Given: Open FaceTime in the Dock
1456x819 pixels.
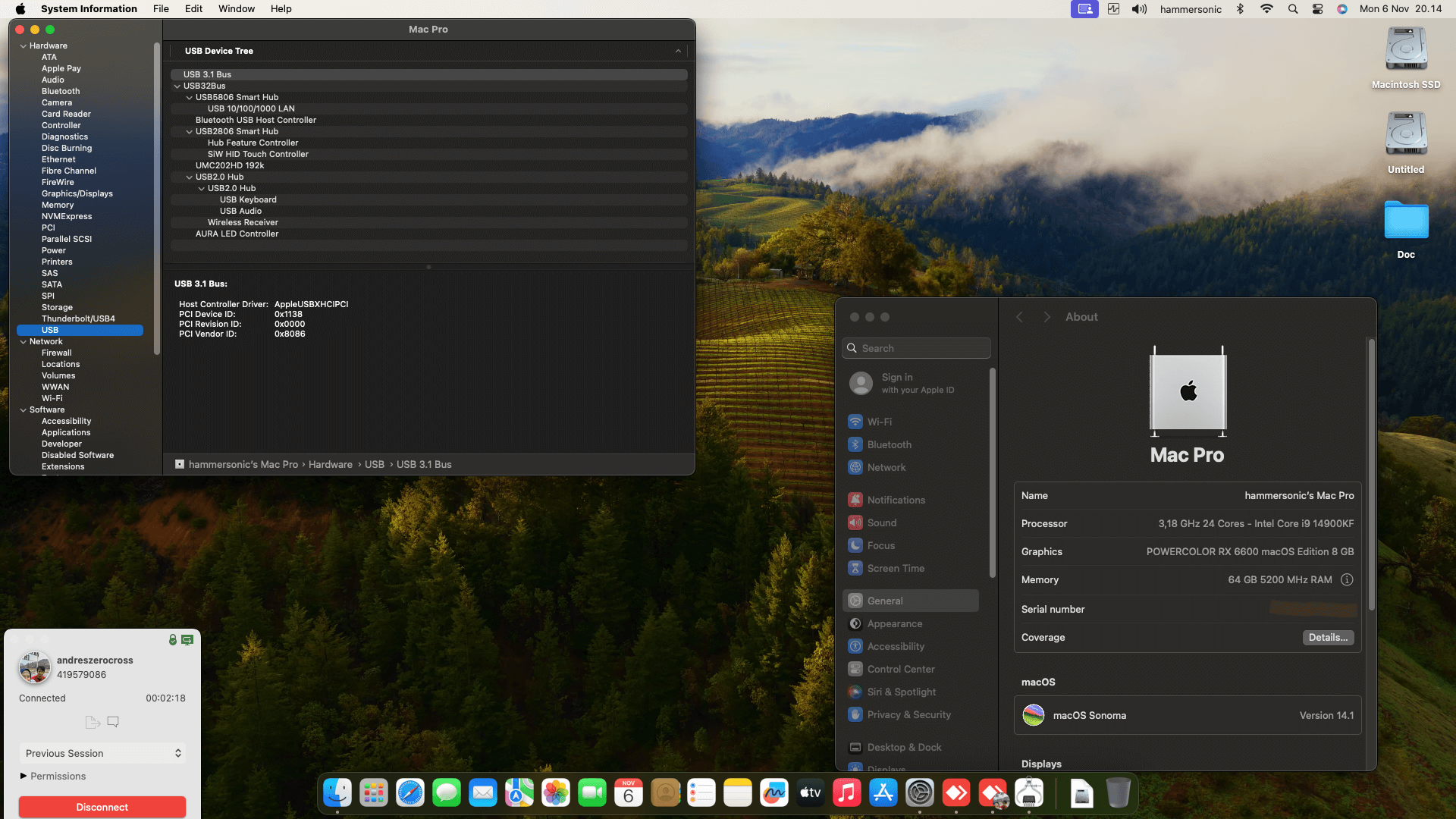Looking at the screenshot, I should tap(592, 793).
